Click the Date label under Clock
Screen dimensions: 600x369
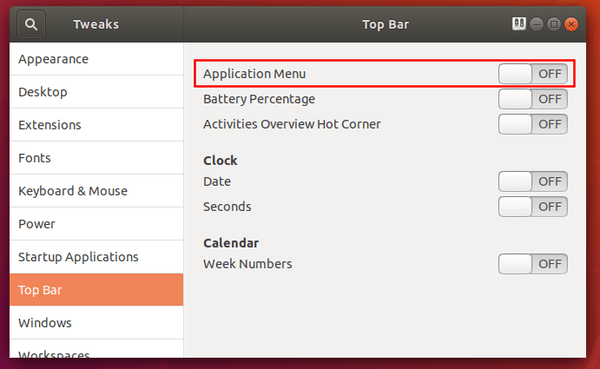[x=217, y=181]
